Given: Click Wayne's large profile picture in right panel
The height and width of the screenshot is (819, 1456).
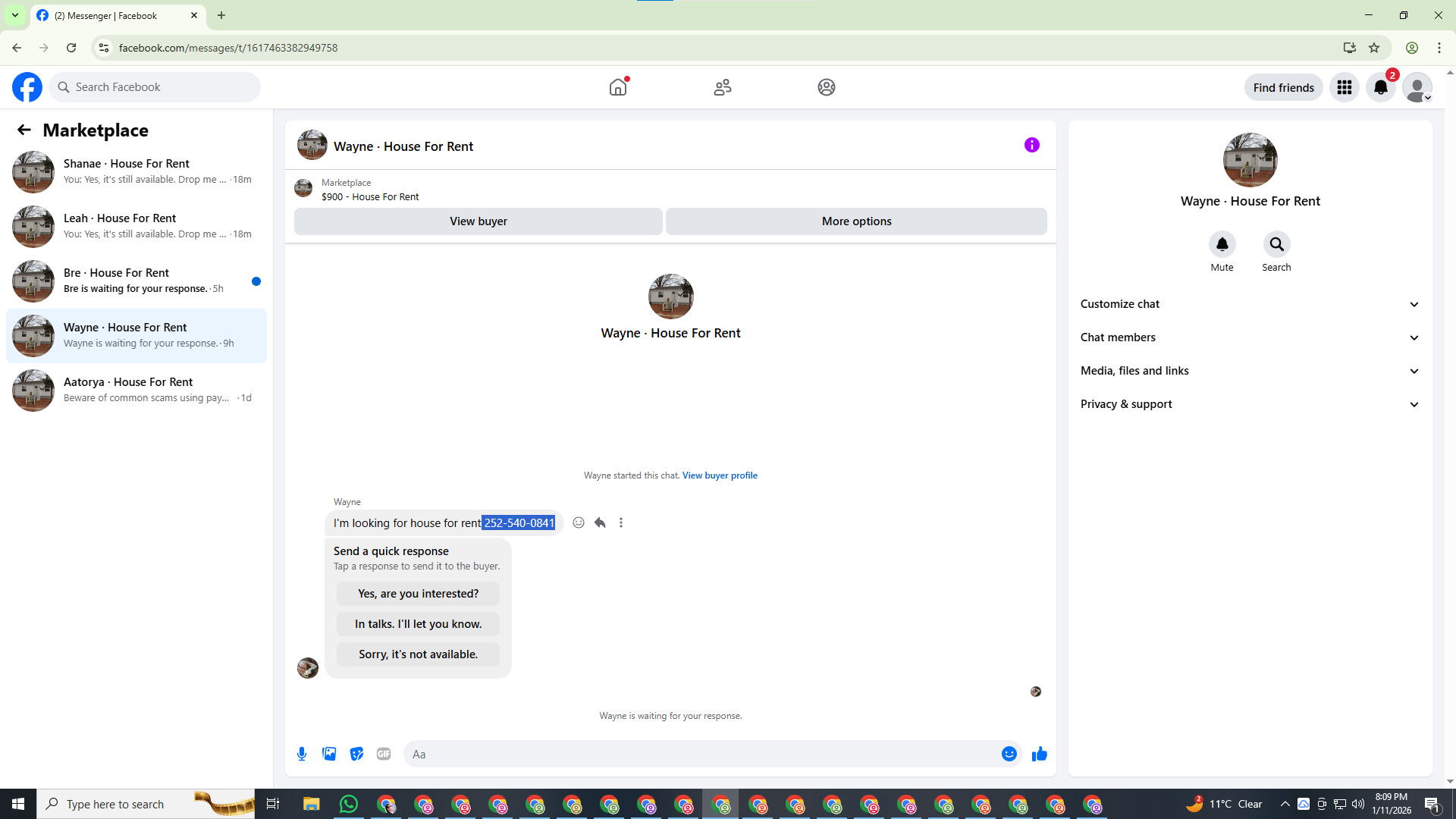Looking at the screenshot, I should pos(1250,160).
